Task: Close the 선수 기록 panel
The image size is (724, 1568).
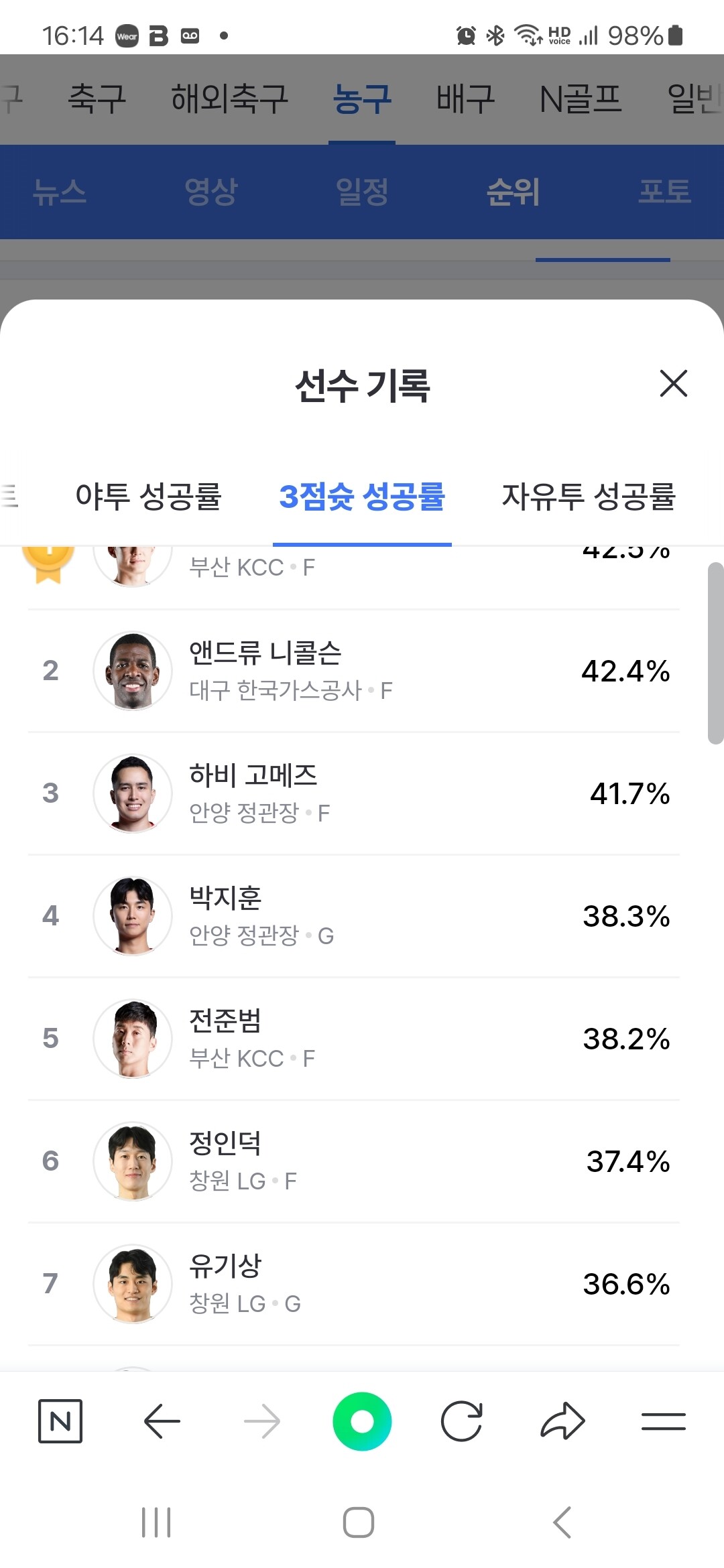Action: (x=673, y=383)
